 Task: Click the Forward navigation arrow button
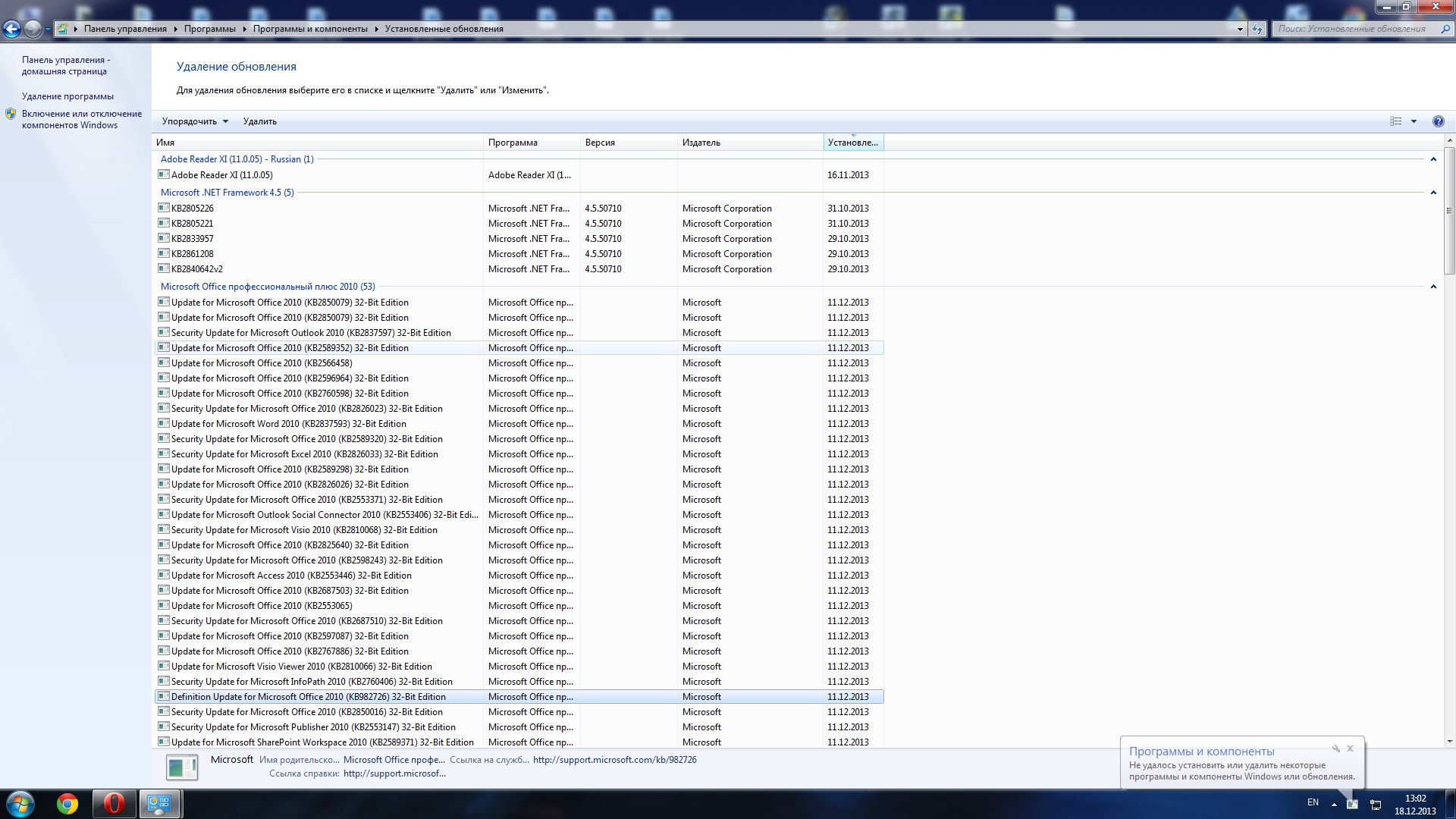point(33,29)
